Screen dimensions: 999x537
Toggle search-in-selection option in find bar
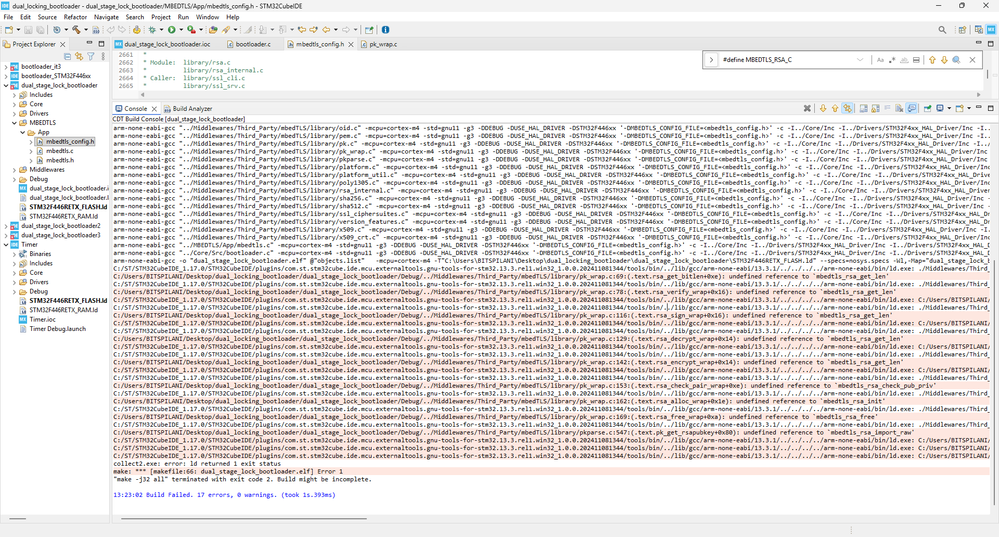coord(916,59)
